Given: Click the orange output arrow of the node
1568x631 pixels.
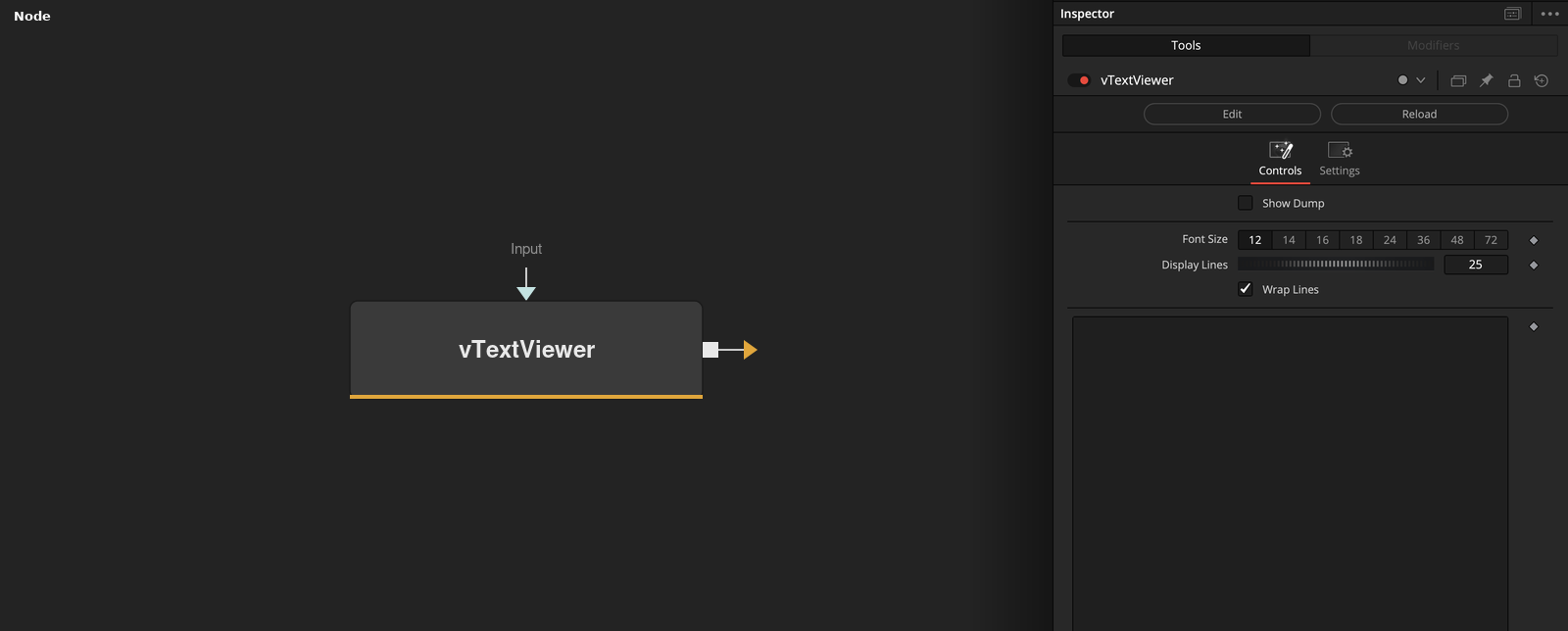Looking at the screenshot, I should [x=750, y=350].
